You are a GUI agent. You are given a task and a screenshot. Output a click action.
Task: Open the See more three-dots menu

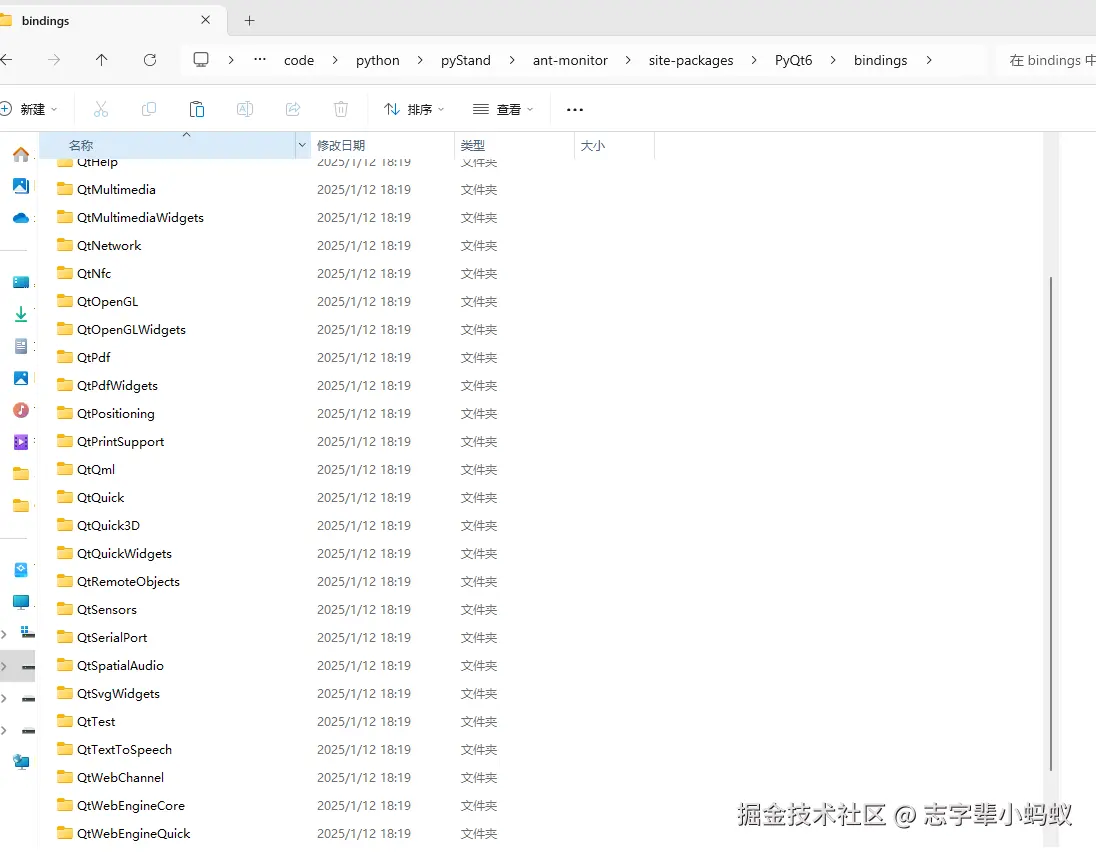pyautogui.click(x=575, y=110)
